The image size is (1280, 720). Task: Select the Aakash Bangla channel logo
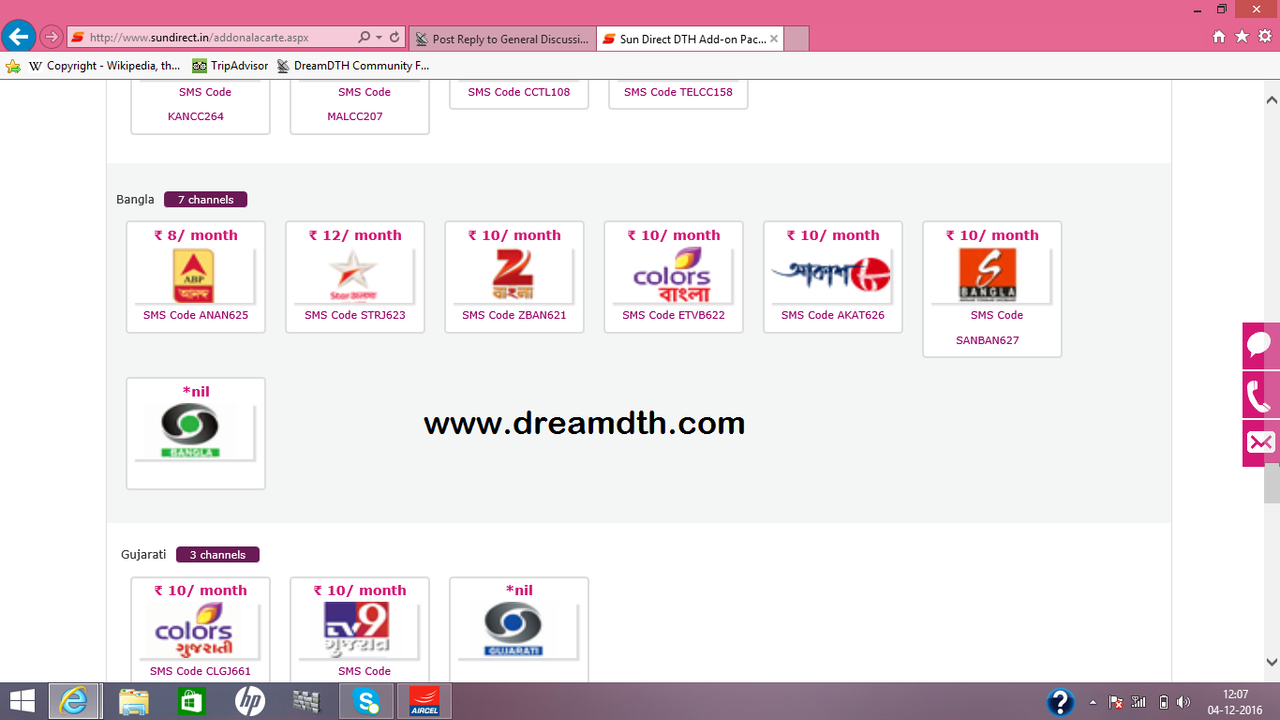(x=832, y=276)
